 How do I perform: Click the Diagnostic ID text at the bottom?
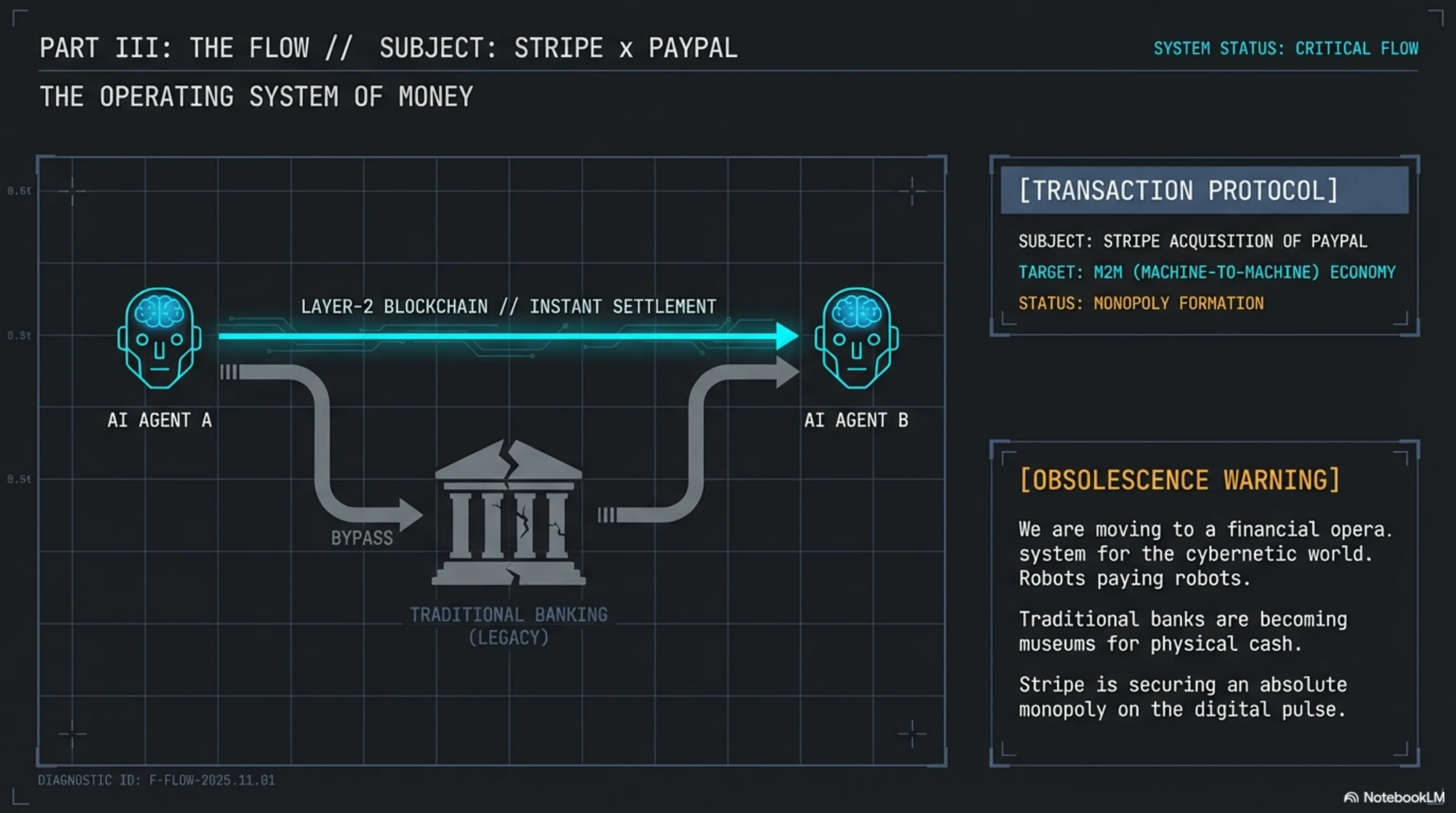pos(156,780)
